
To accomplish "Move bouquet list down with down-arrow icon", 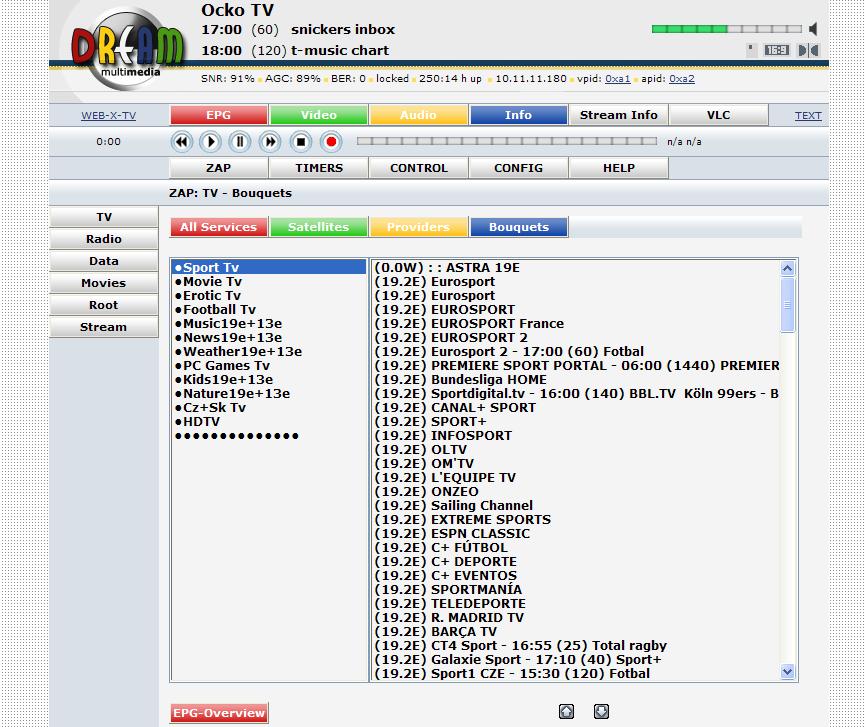I will point(601,712).
